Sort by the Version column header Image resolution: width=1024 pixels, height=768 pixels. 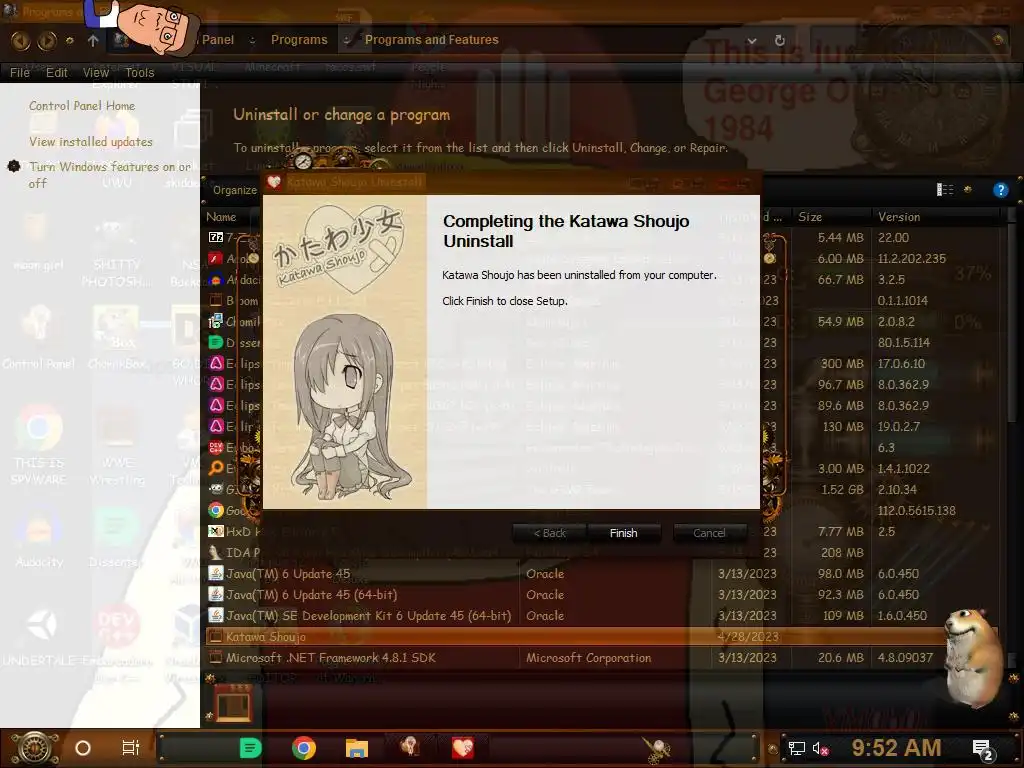(899, 217)
